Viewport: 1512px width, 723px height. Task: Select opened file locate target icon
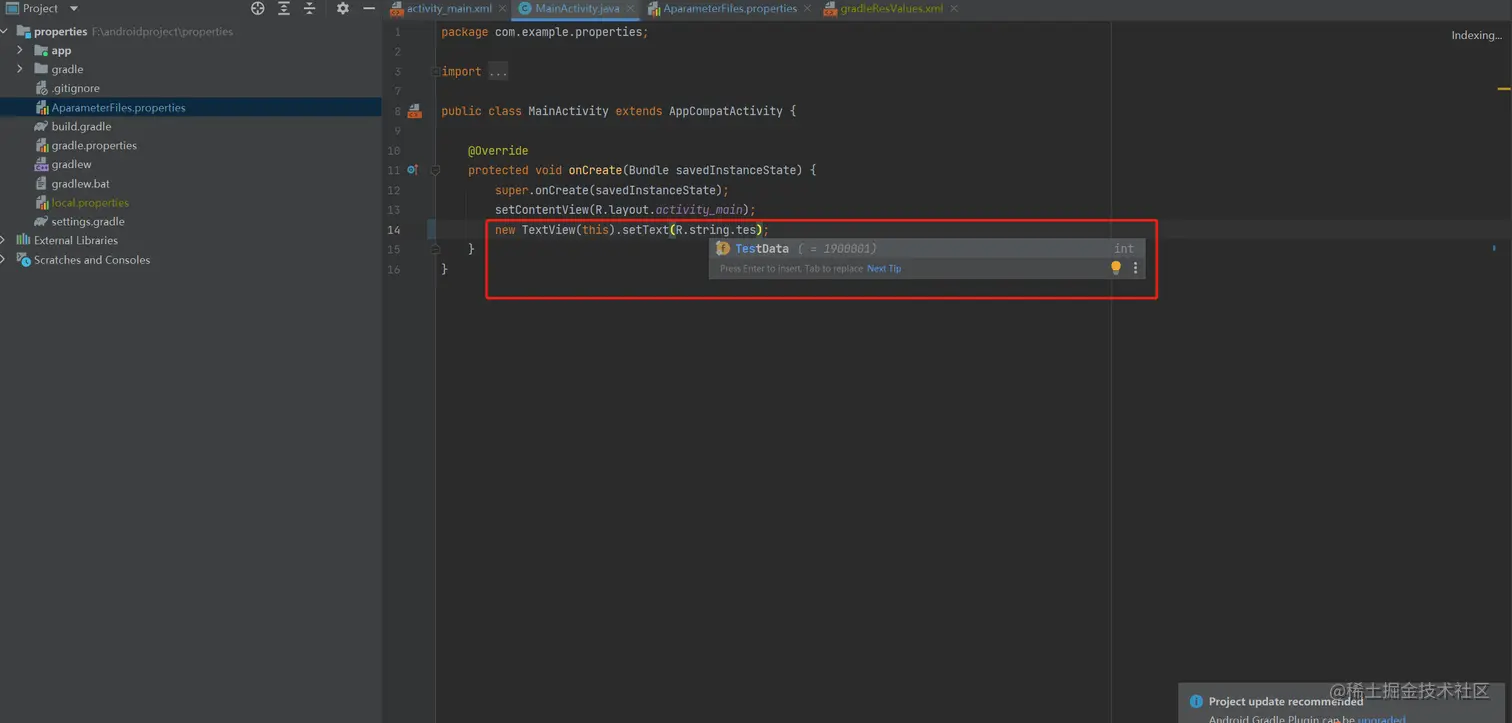[258, 8]
